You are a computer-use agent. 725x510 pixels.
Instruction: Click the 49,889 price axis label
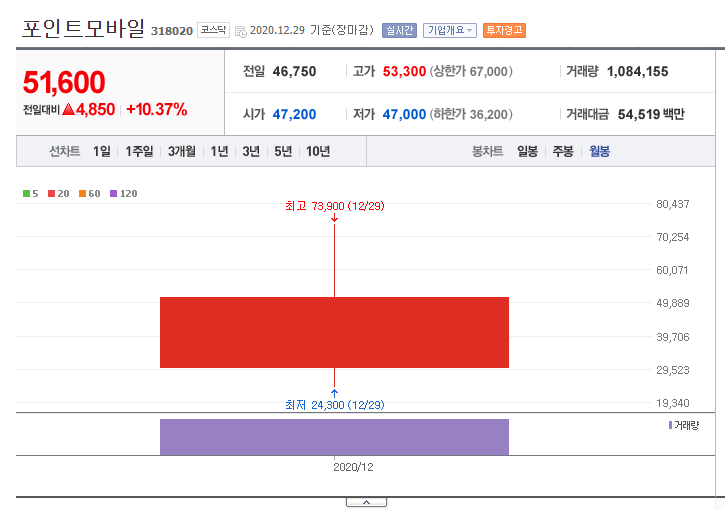673,303
